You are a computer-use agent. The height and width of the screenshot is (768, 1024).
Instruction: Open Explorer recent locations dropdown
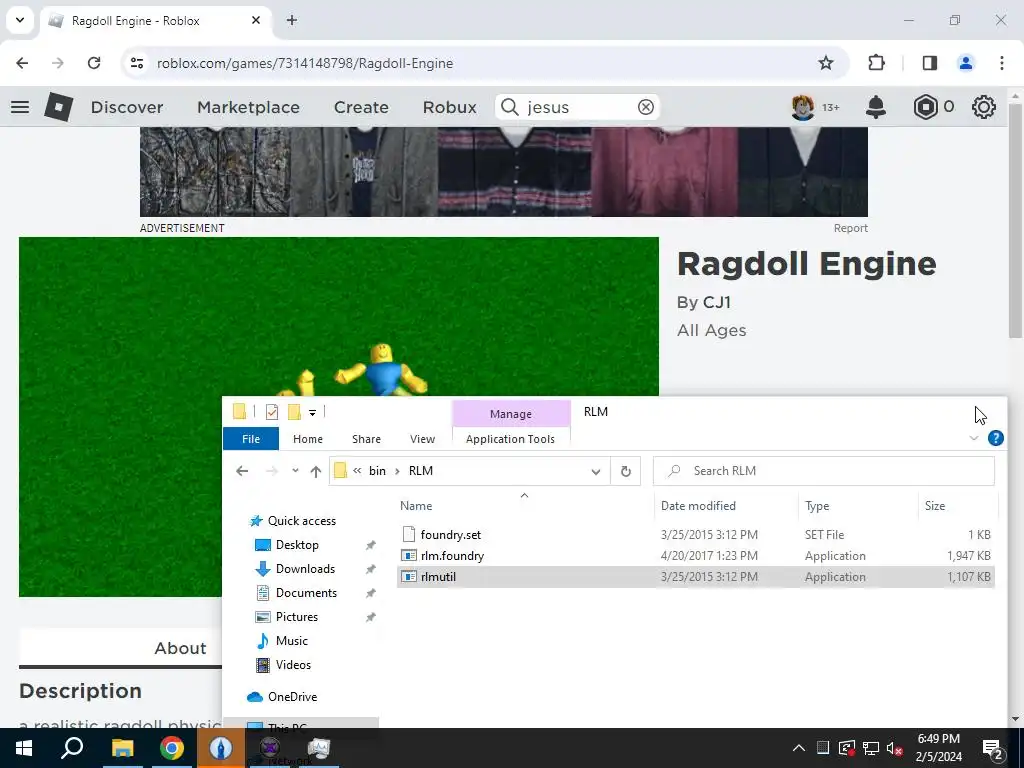pyautogui.click(x=295, y=471)
